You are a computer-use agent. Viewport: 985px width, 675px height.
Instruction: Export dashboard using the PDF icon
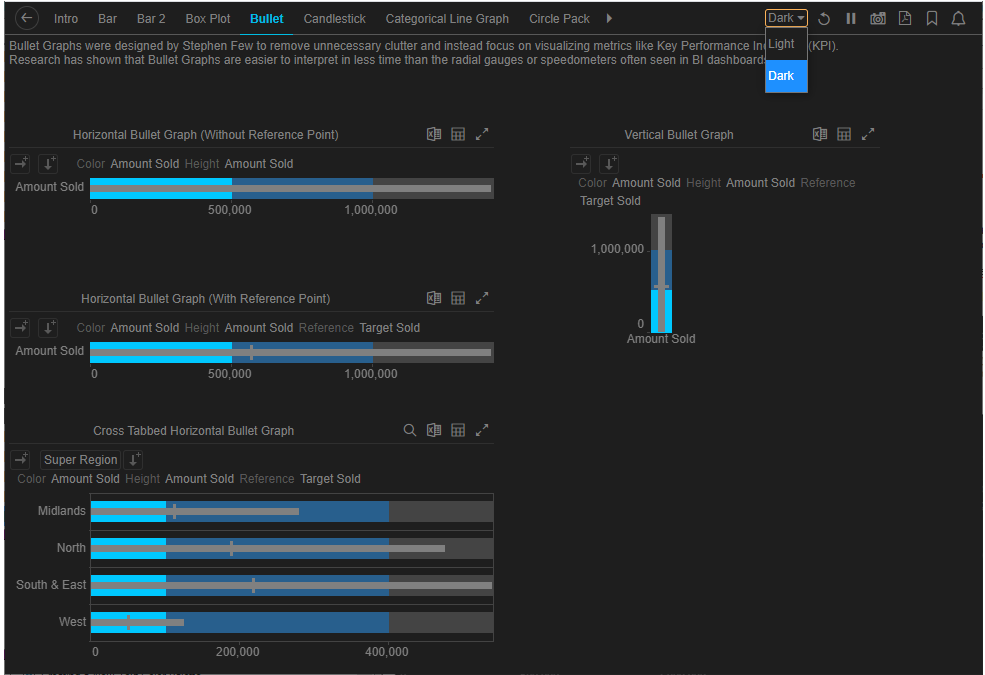tap(905, 19)
